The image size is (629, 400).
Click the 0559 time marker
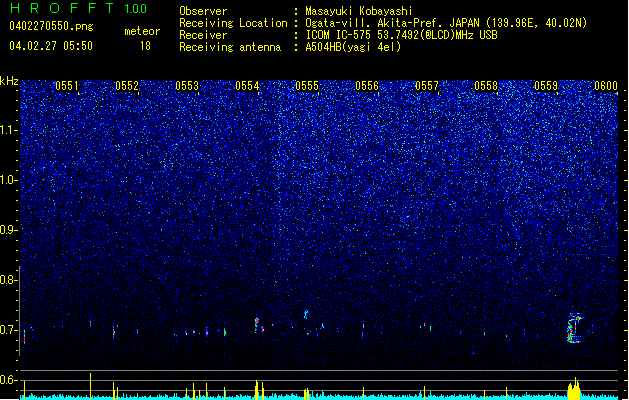546,86
